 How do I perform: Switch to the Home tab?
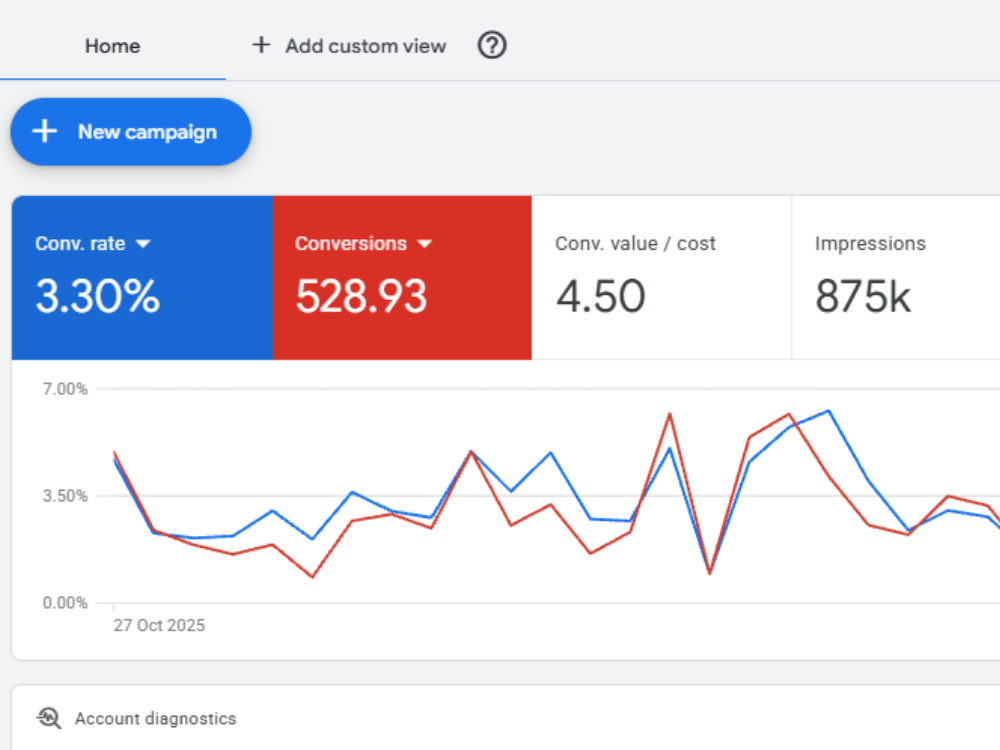pos(112,46)
